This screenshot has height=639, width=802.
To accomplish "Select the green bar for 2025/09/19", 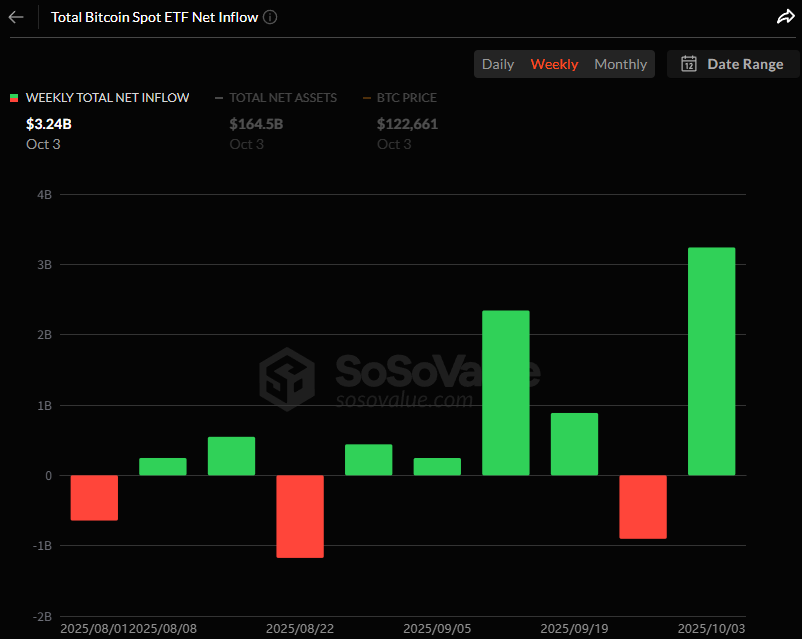I will (574, 444).
